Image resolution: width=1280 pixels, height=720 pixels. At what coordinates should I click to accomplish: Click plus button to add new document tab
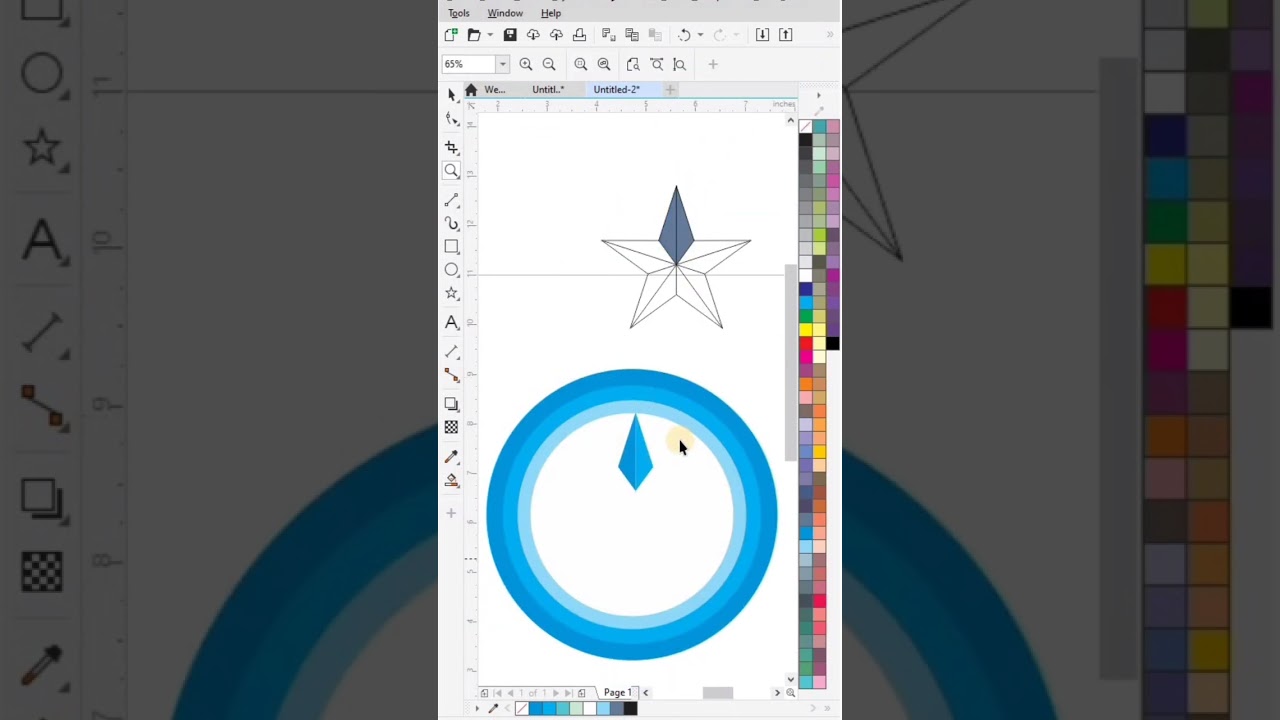[671, 90]
